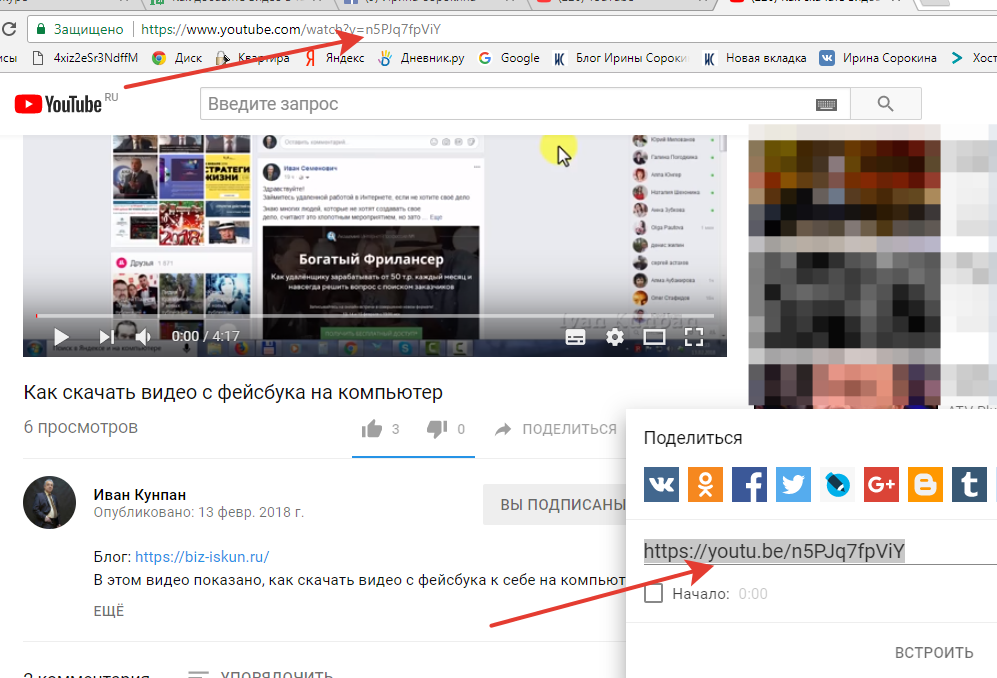
Task: Share to Facebook
Action: 749,485
